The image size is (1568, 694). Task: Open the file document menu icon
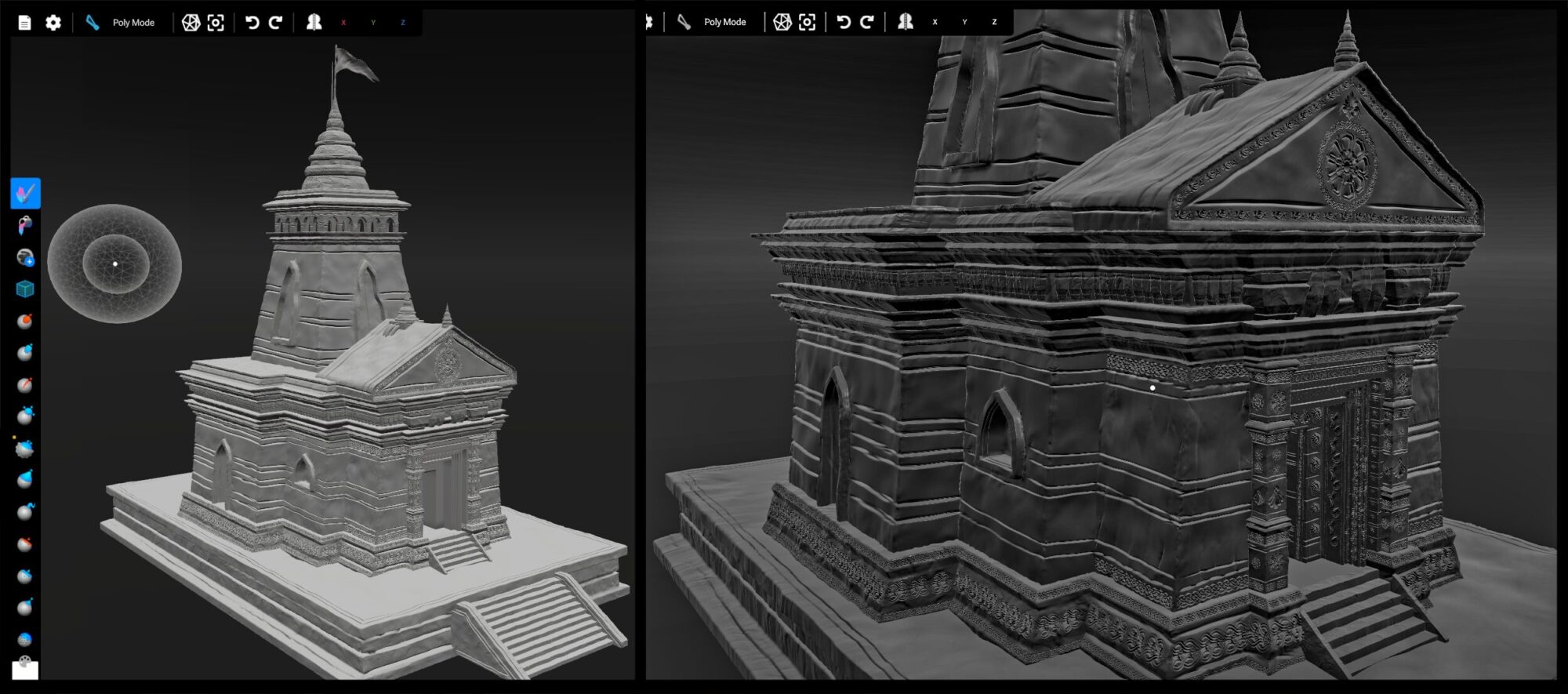click(x=24, y=23)
